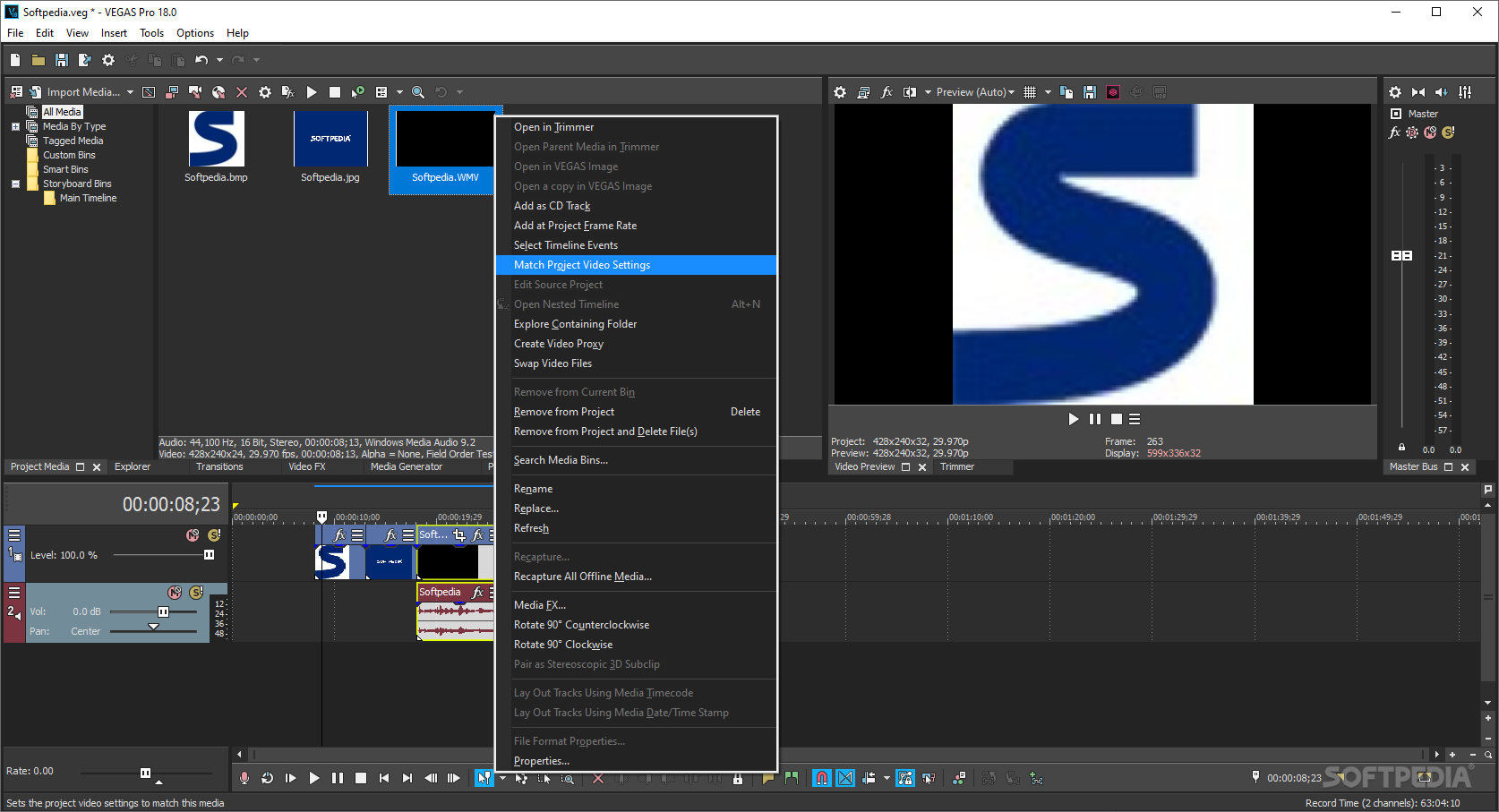Solo audio track 2
The width and height of the screenshot is (1499, 812).
pos(196,593)
